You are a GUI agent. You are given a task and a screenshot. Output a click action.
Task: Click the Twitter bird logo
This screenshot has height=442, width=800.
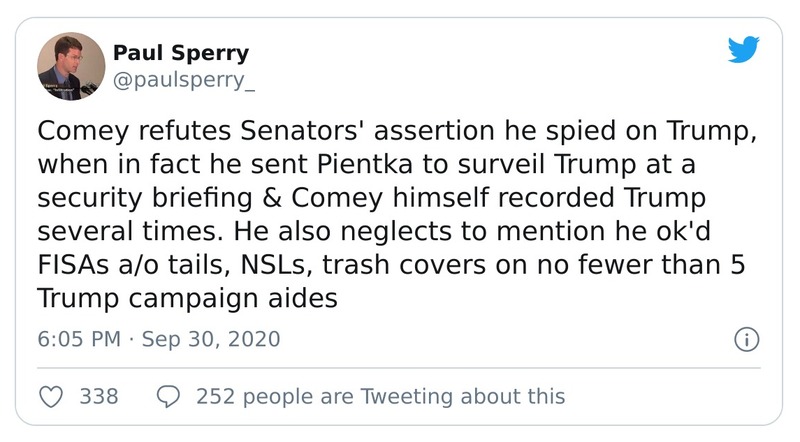point(743,50)
